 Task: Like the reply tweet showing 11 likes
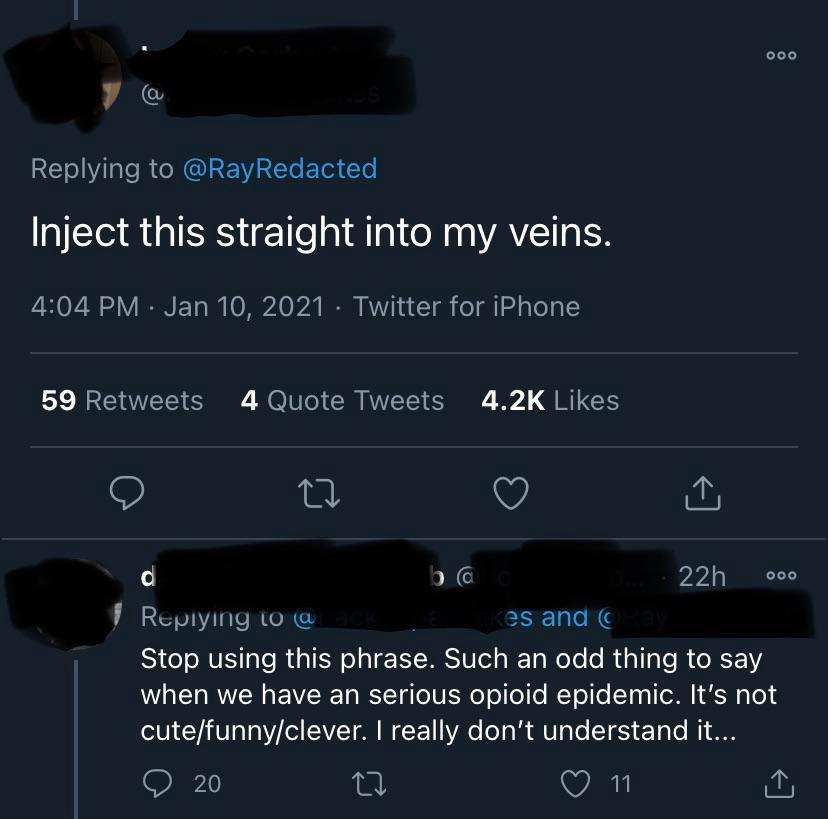[x=577, y=784]
